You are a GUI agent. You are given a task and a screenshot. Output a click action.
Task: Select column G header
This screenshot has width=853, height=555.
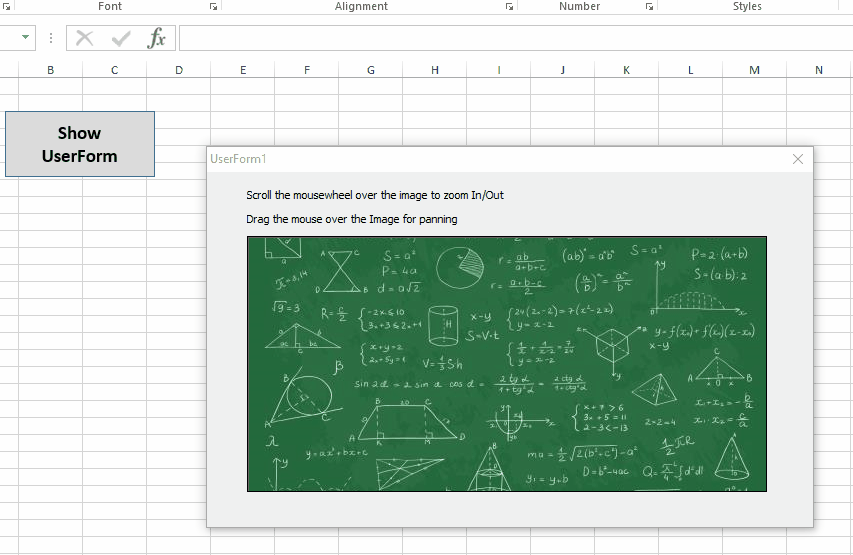[x=371, y=69]
